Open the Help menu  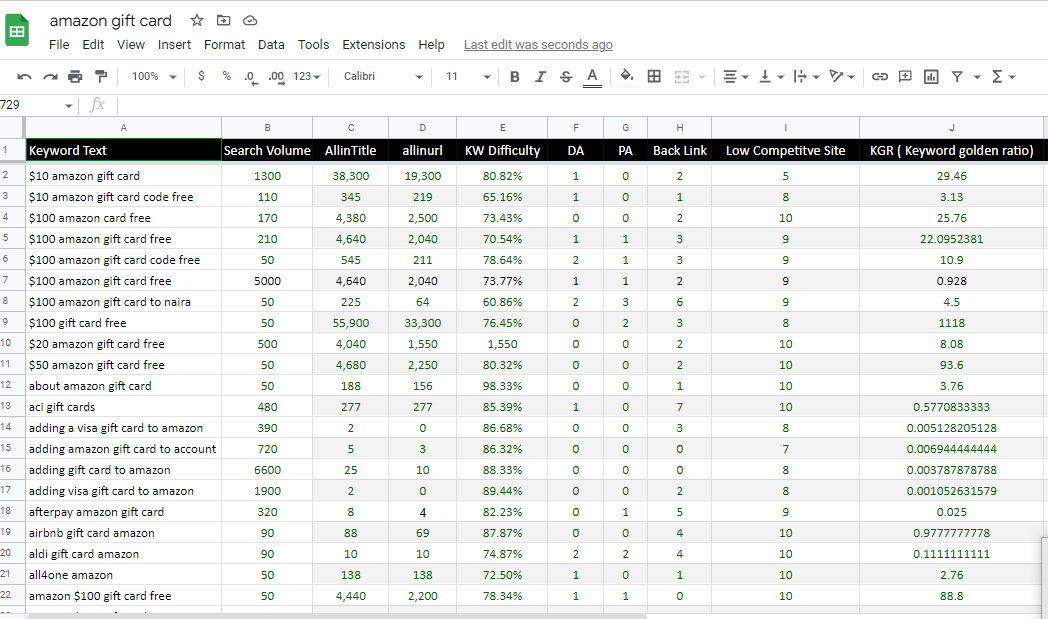tap(431, 45)
